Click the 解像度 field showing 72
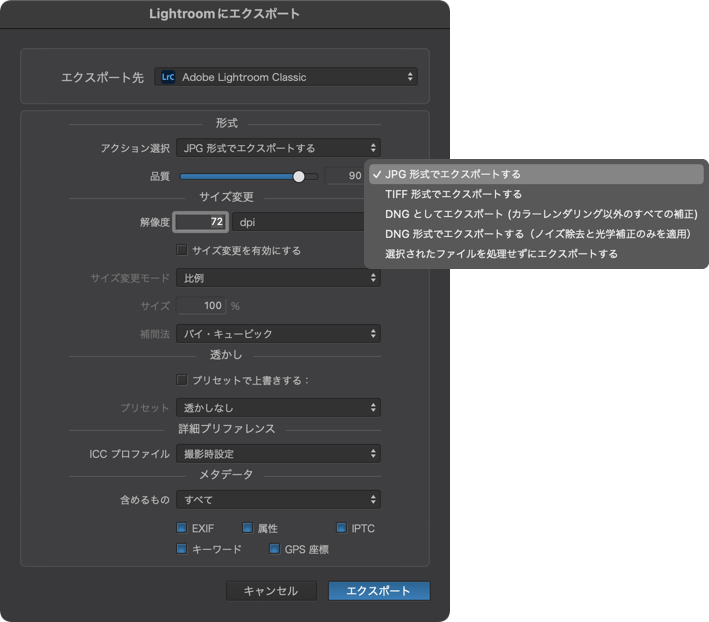Screen dimensions: 709x622 (x=200, y=222)
